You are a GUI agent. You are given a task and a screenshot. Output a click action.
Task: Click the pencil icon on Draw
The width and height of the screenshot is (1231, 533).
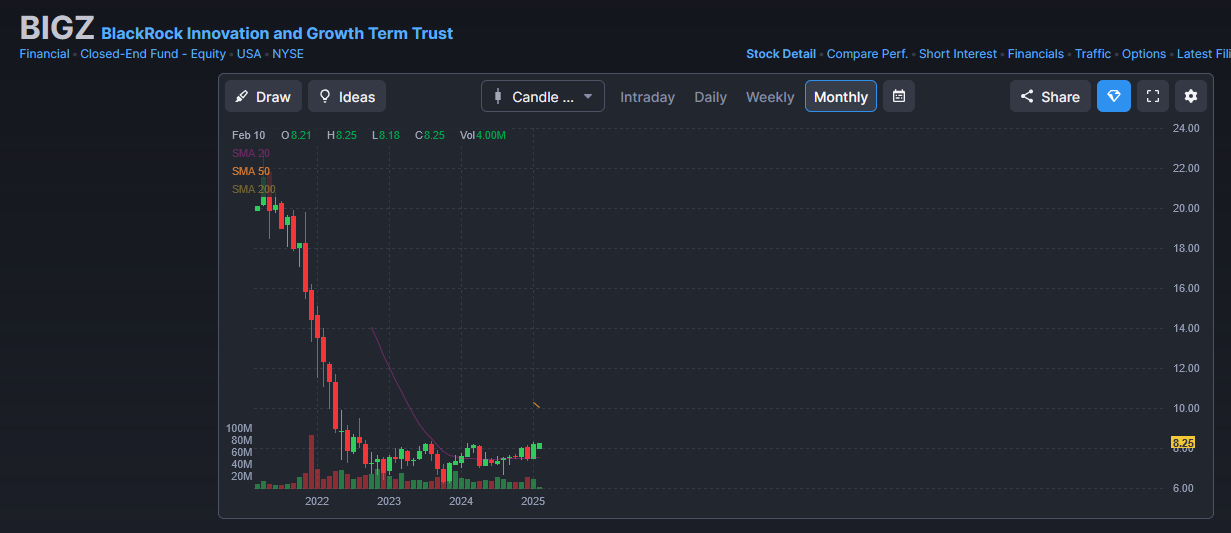coord(241,97)
